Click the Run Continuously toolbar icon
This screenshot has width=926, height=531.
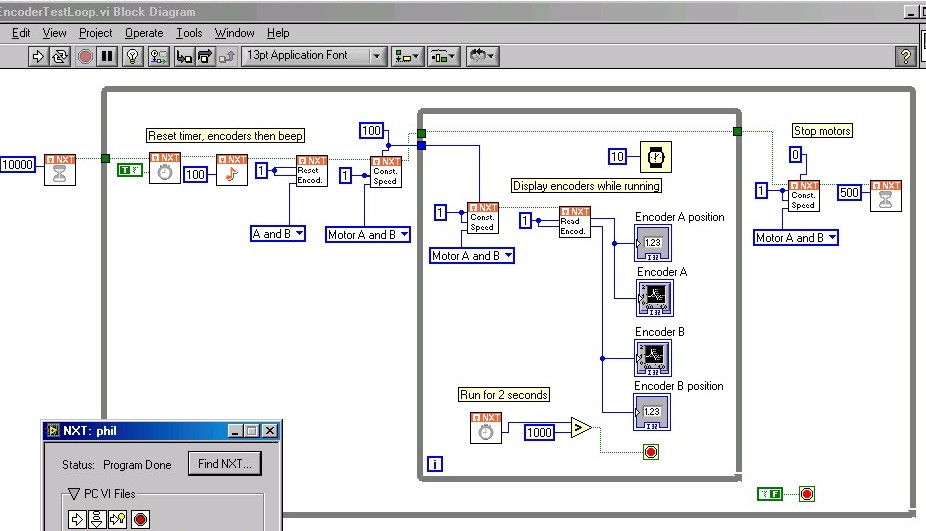(x=60, y=57)
